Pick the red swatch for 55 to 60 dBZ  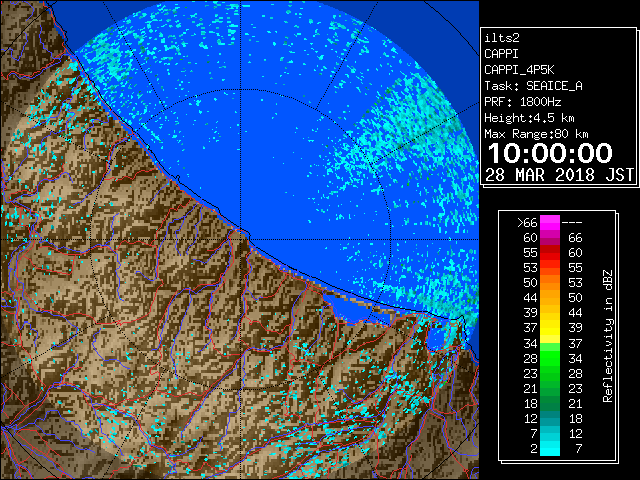(550, 253)
